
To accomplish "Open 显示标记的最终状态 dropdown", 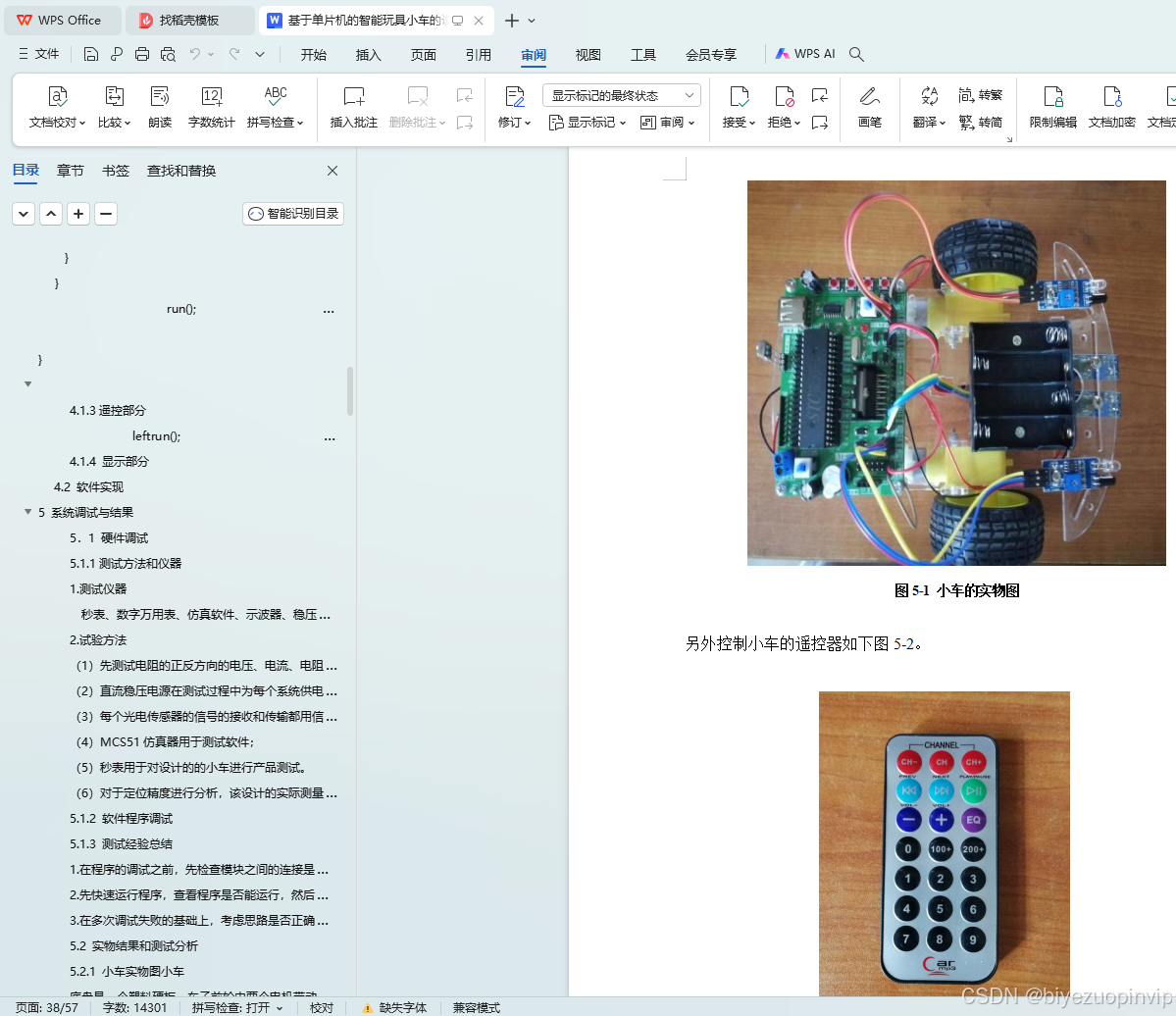I will pyautogui.click(x=622, y=95).
